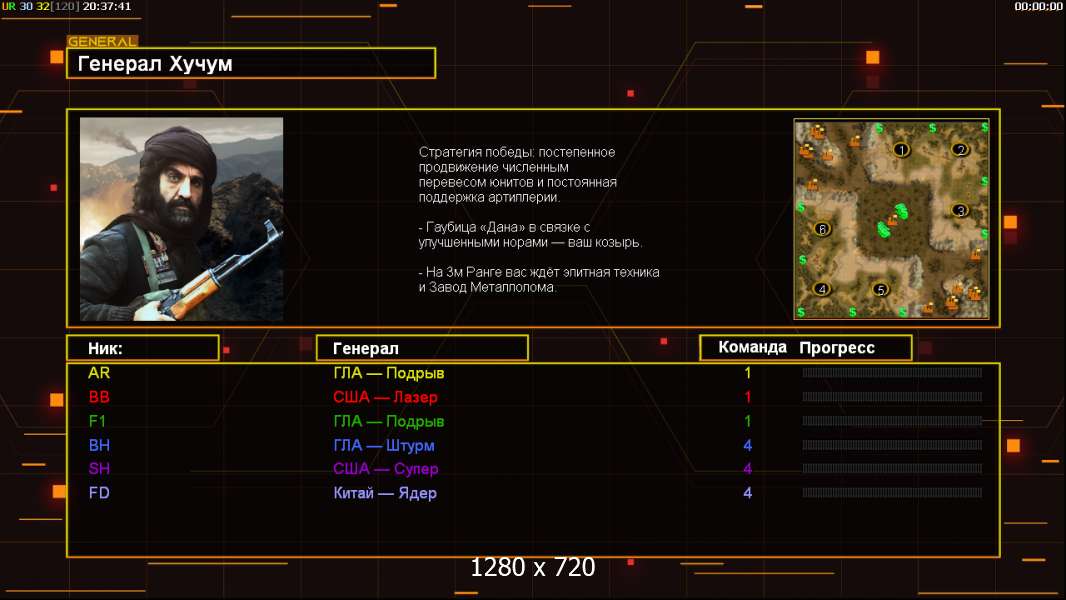Click the desert map preview image
This screenshot has width=1066, height=600.
click(891, 219)
